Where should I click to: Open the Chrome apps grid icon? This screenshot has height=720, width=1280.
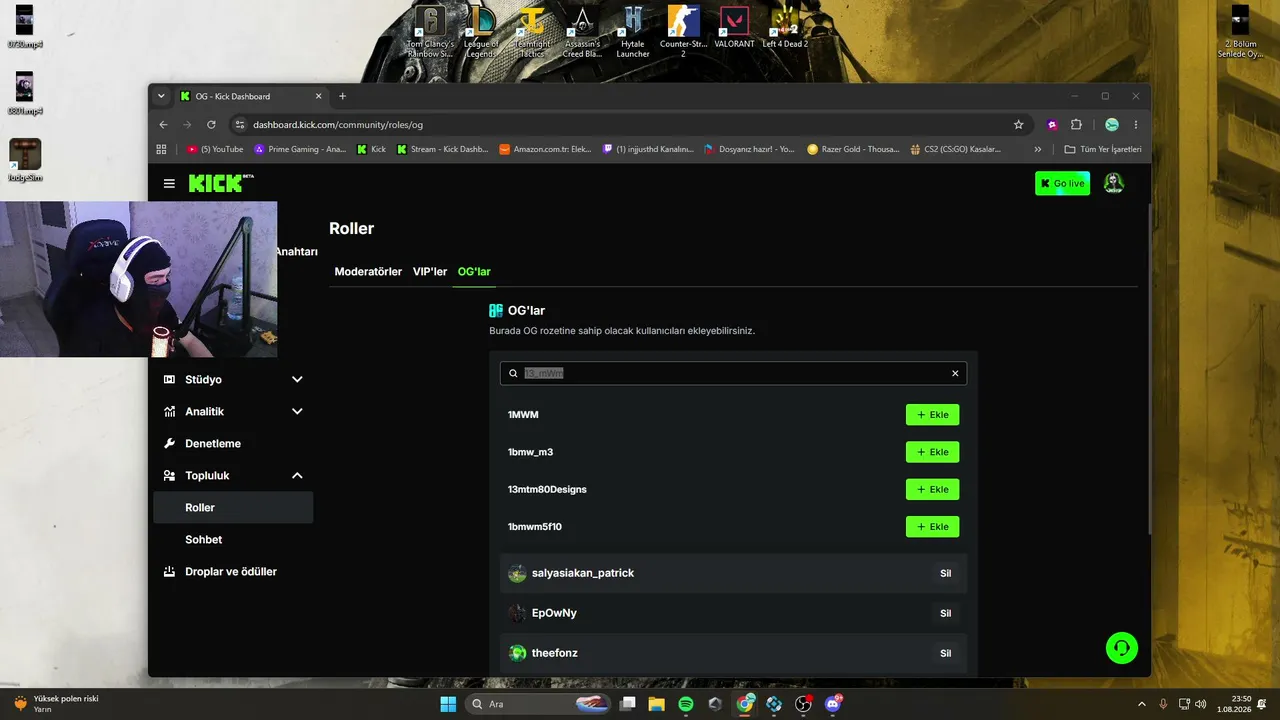click(161, 149)
